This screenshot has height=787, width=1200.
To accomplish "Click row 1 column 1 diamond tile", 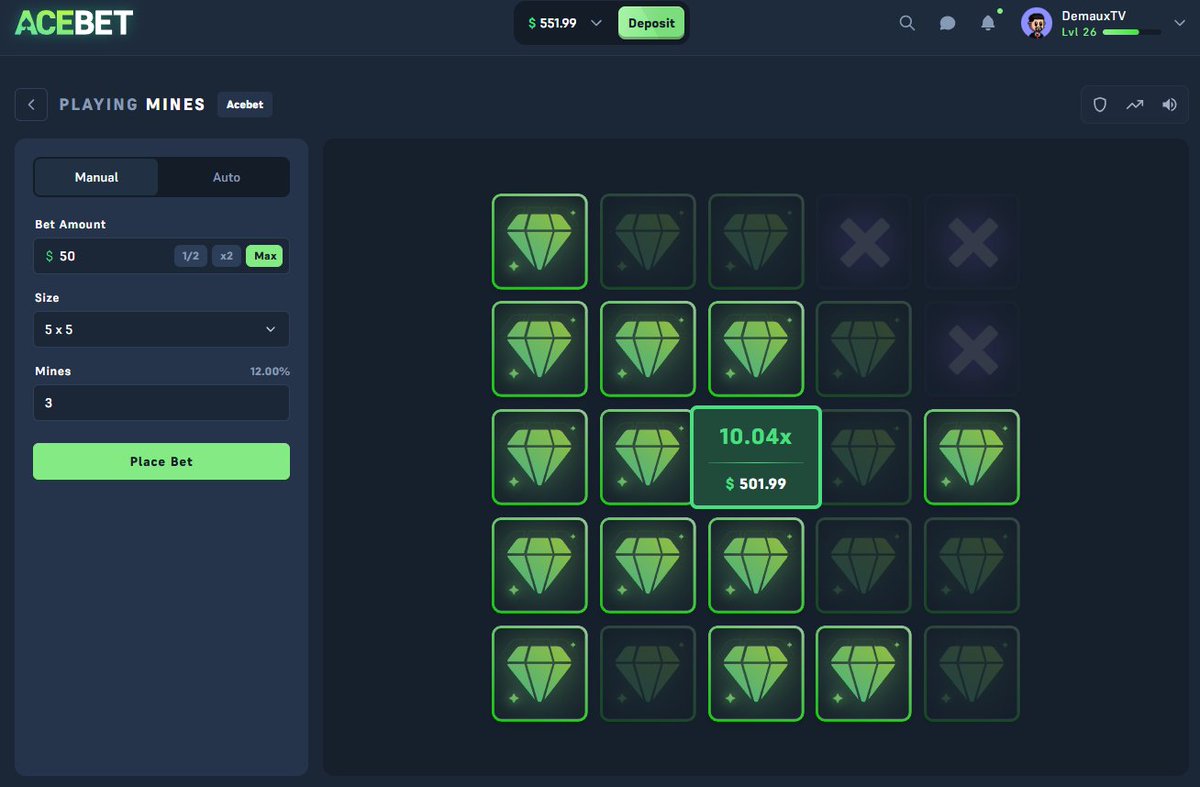I will click(540, 241).
